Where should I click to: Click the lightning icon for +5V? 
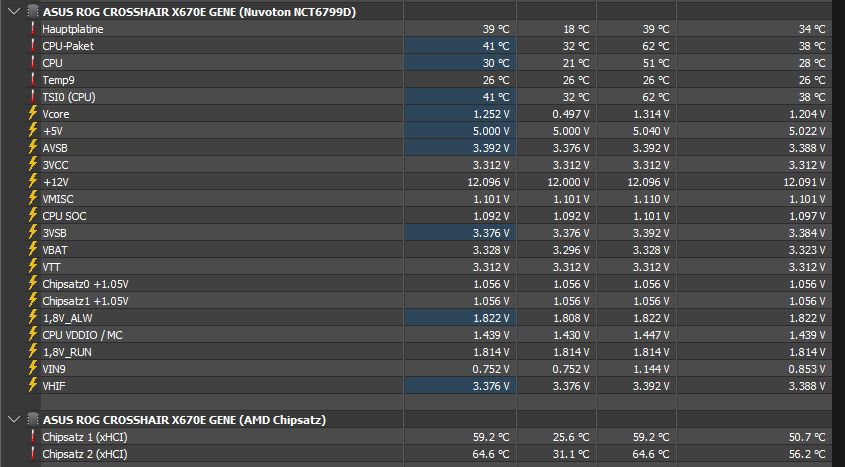[x=33, y=131]
